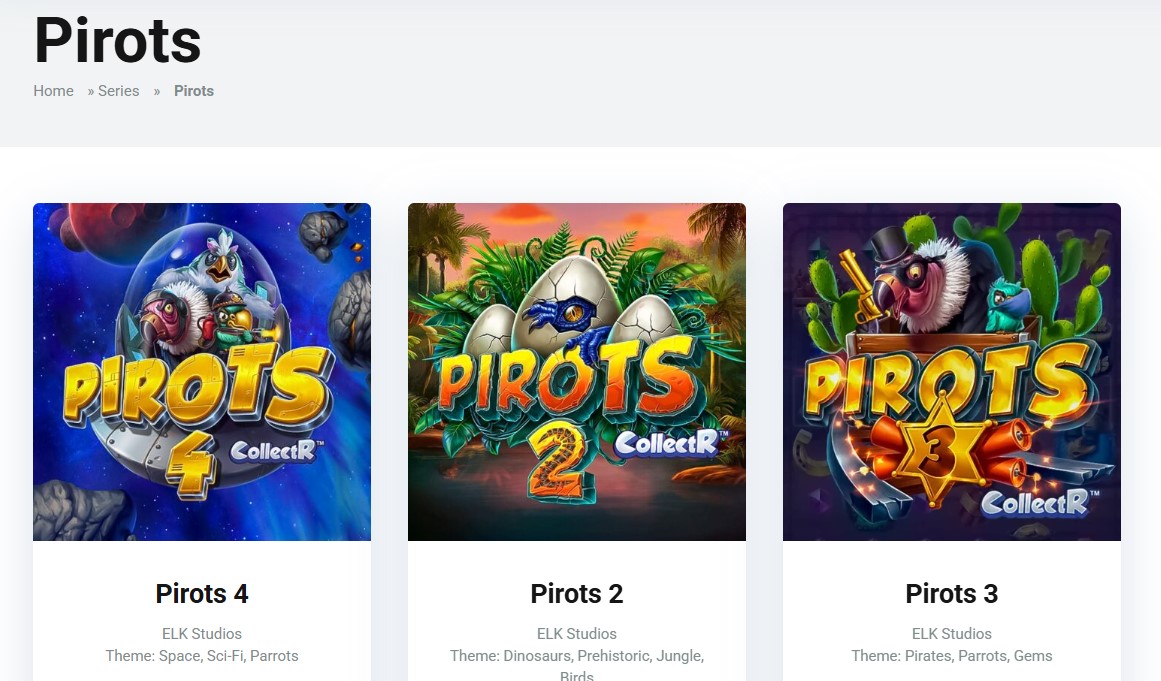Select the Pirots 2 title text
The width and height of the screenshot is (1161, 681).
tap(577, 594)
